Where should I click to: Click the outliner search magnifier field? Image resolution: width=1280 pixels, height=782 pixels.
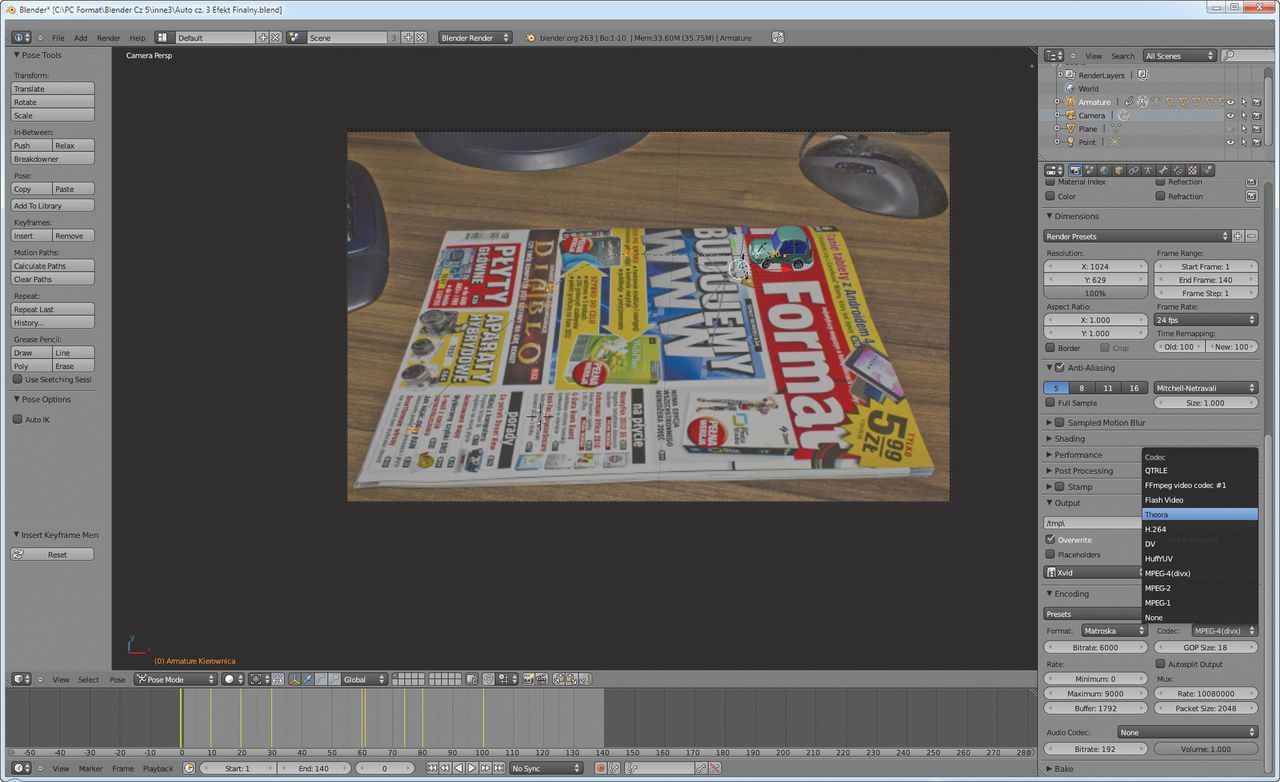point(1248,56)
